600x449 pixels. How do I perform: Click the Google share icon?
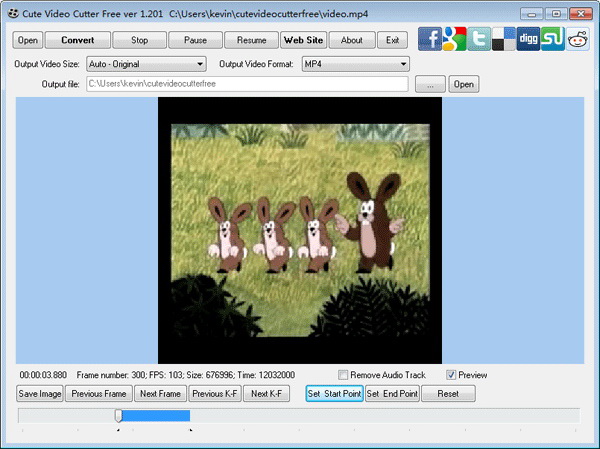pos(455,39)
